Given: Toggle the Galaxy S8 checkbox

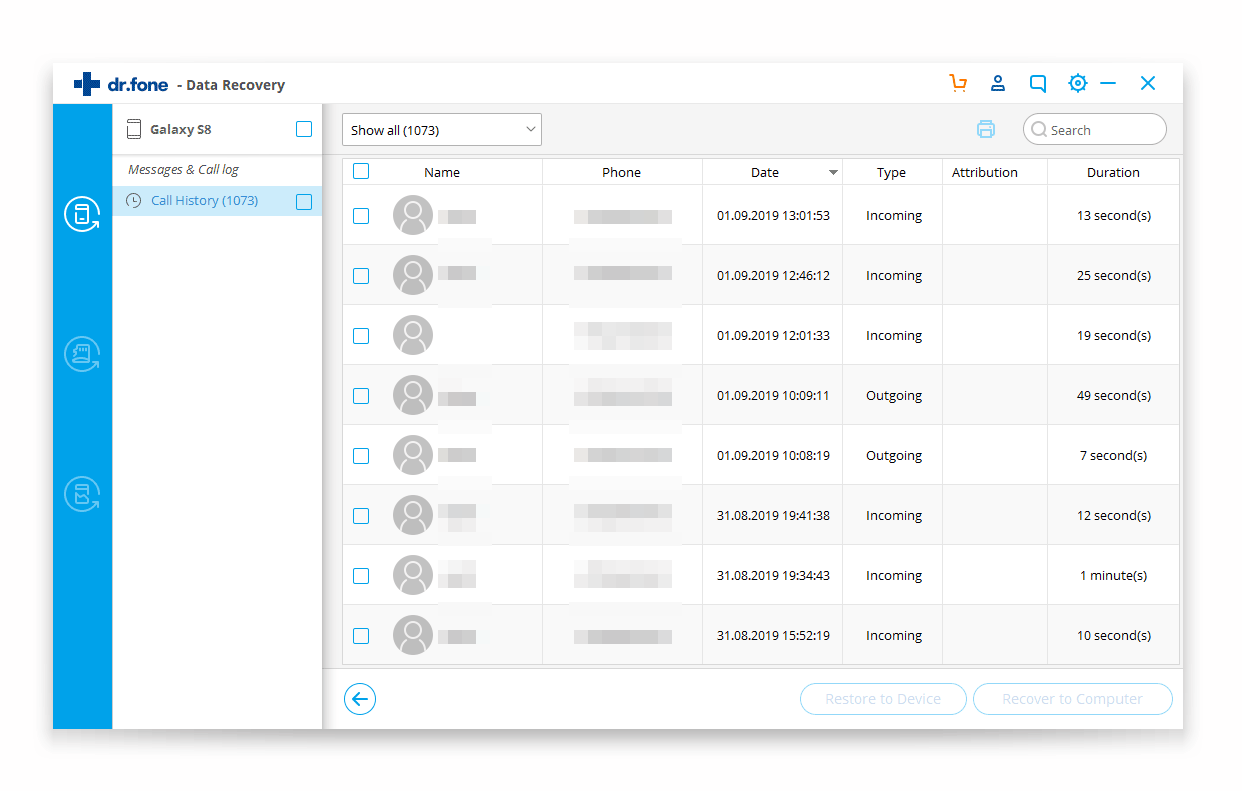Looking at the screenshot, I should tap(304, 129).
